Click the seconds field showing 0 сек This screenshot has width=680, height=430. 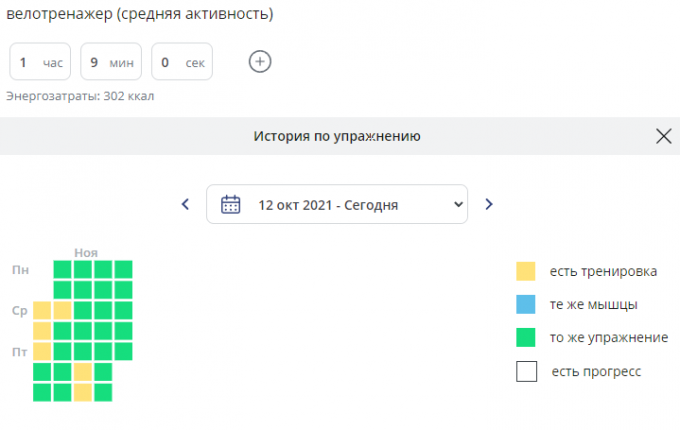[x=182, y=62]
